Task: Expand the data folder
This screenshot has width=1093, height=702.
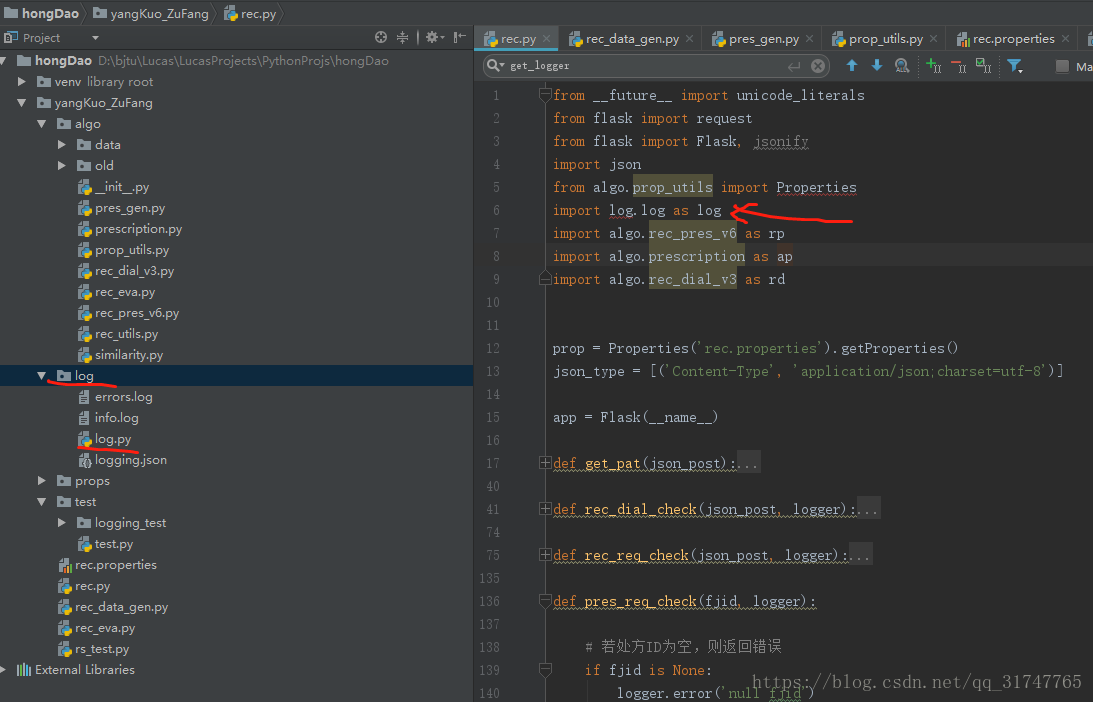Action: point(60,144)
